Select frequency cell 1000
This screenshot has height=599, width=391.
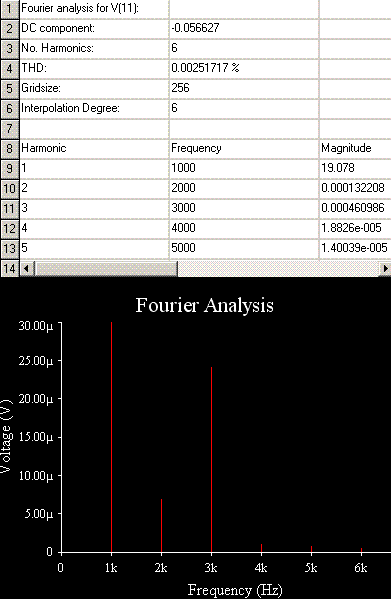coord(244,168)
